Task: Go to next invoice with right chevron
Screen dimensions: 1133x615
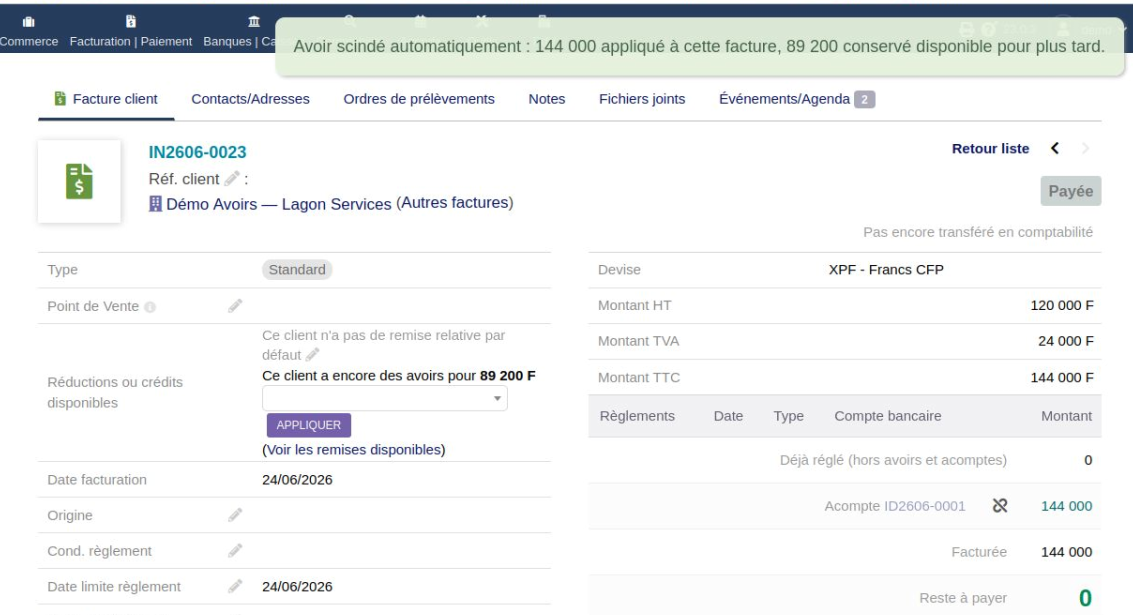Action: coord(1085,148)
